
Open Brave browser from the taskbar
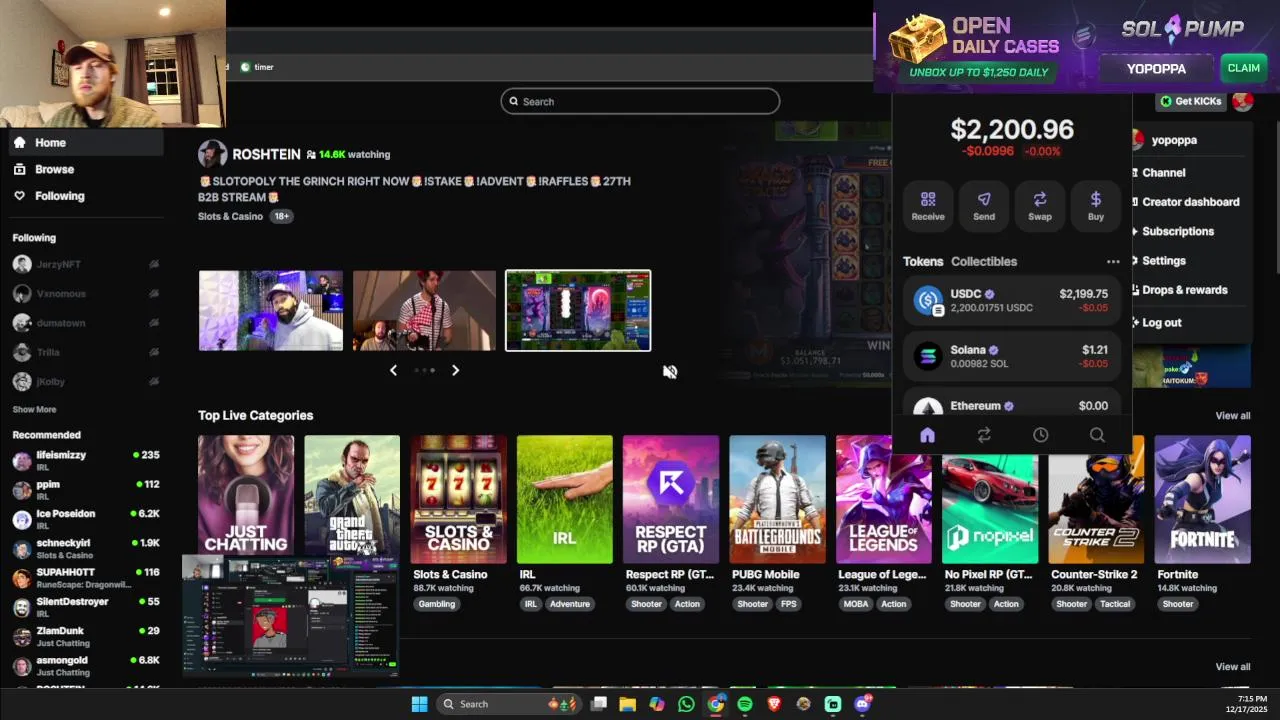(x=774, y=704)
